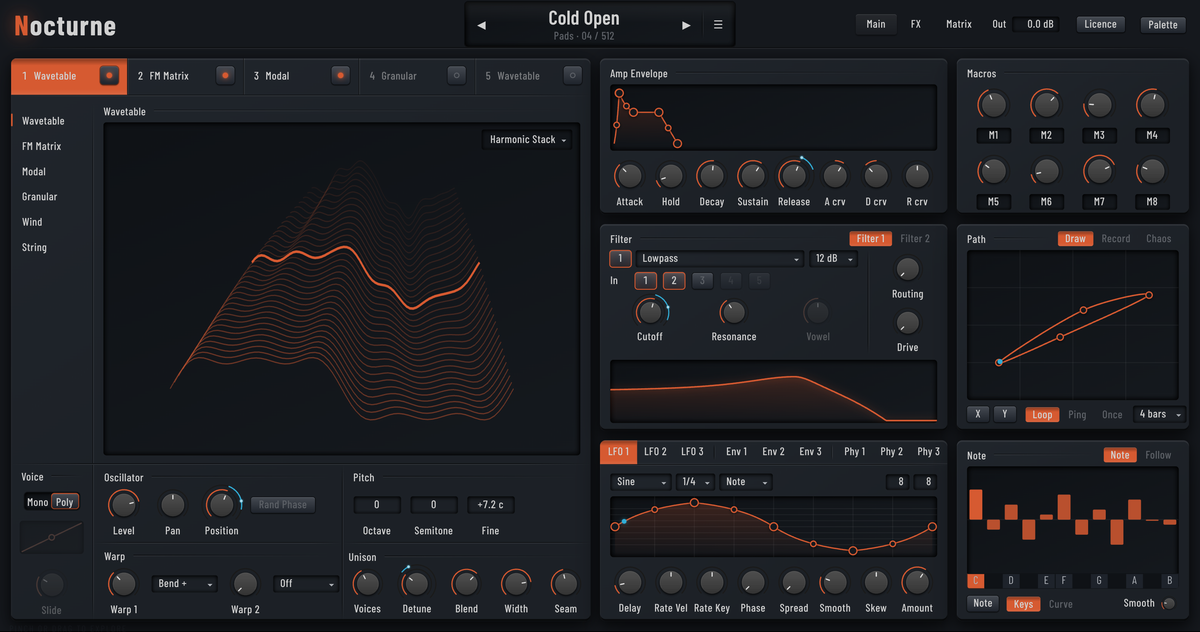Screen dimensions: 1200x632
Task: Click the Warp 1 knob
Action: click(123, 583)
